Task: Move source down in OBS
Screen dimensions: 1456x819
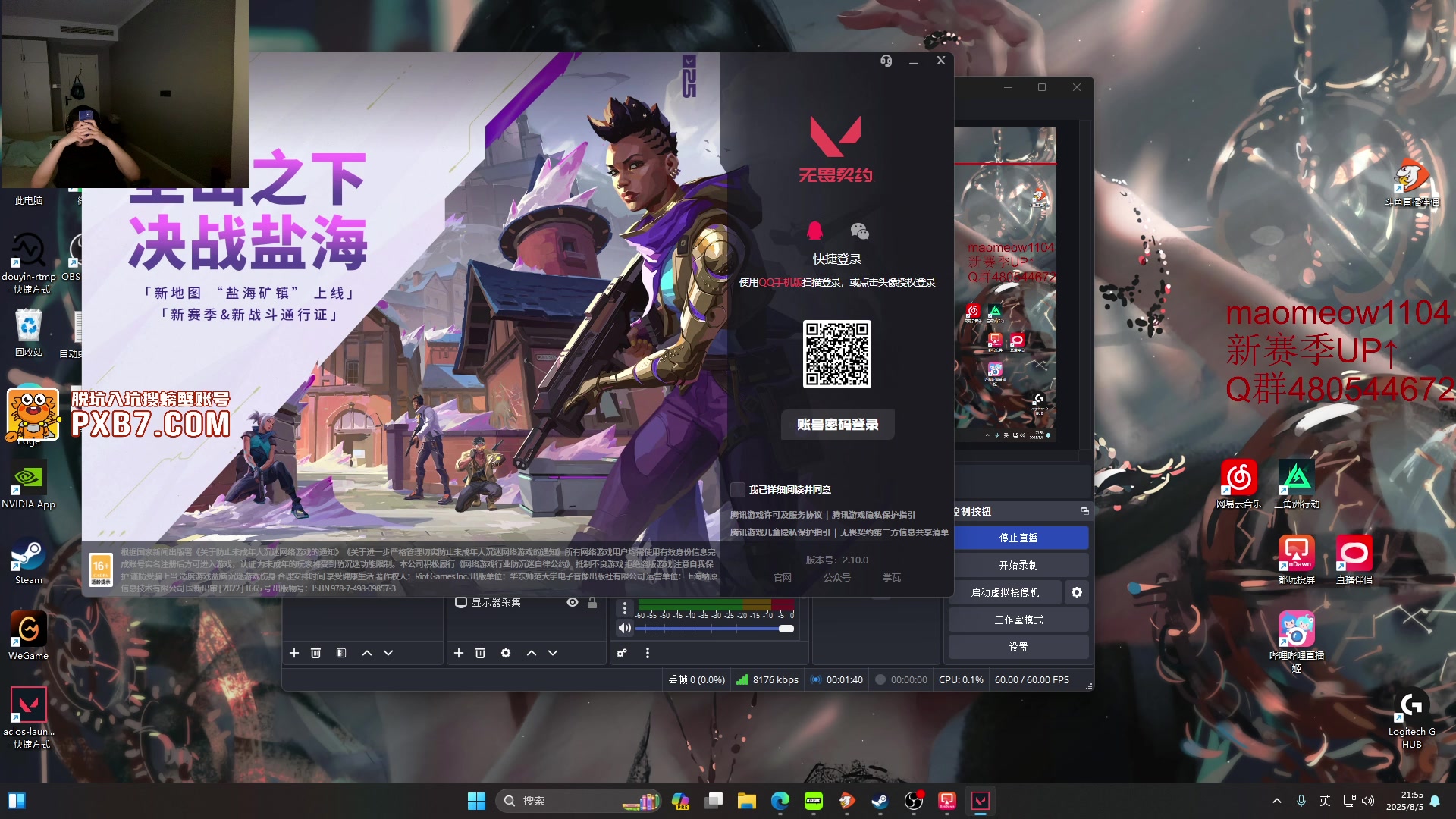Action: 553,653
